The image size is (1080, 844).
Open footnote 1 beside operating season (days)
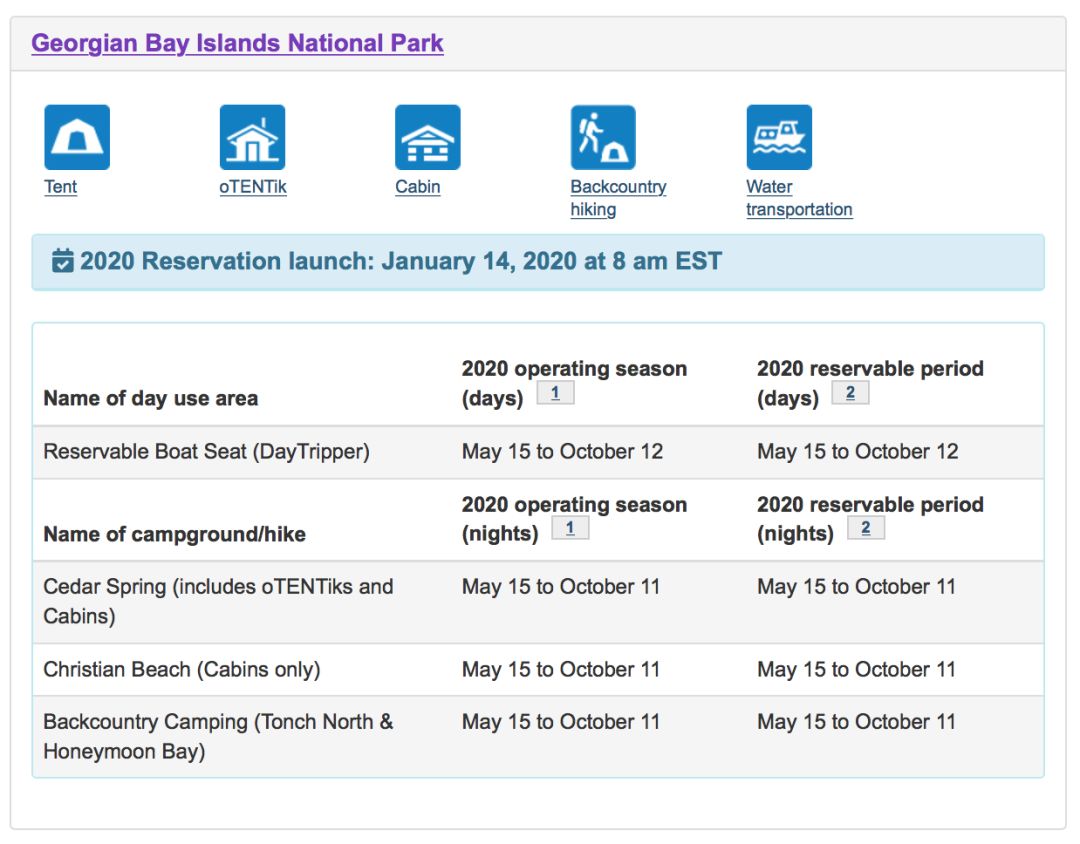click(555, 393)
